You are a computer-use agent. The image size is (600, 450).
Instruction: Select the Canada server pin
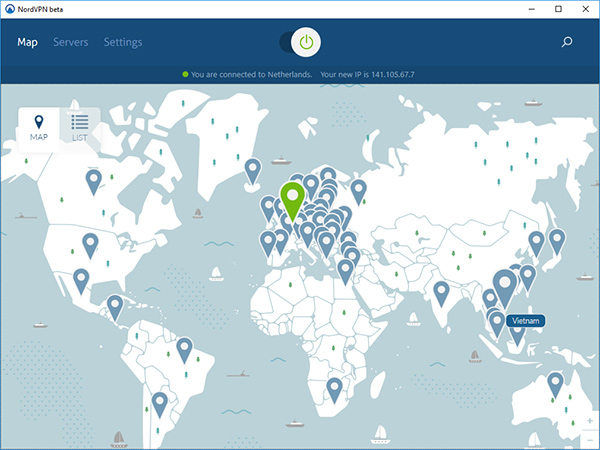click(93, 182)
